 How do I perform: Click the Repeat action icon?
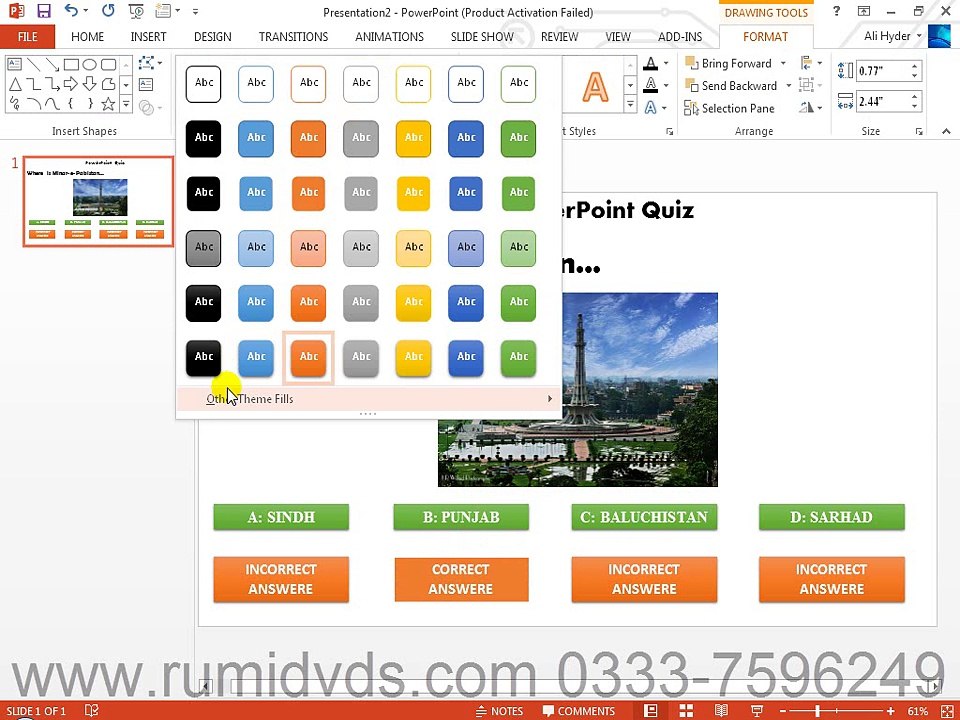coord(108,10)
